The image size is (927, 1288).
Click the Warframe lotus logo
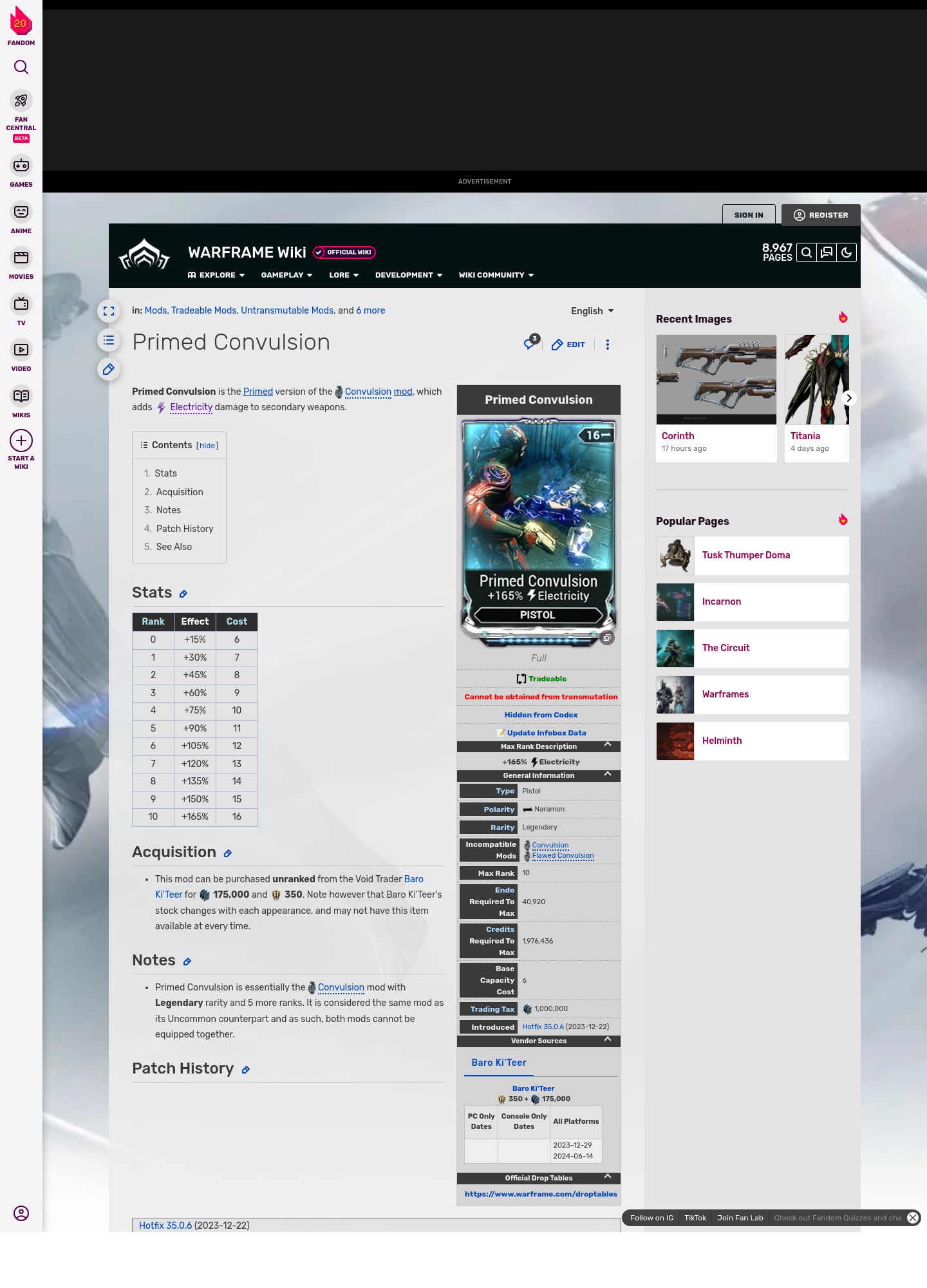click(144, 254)
